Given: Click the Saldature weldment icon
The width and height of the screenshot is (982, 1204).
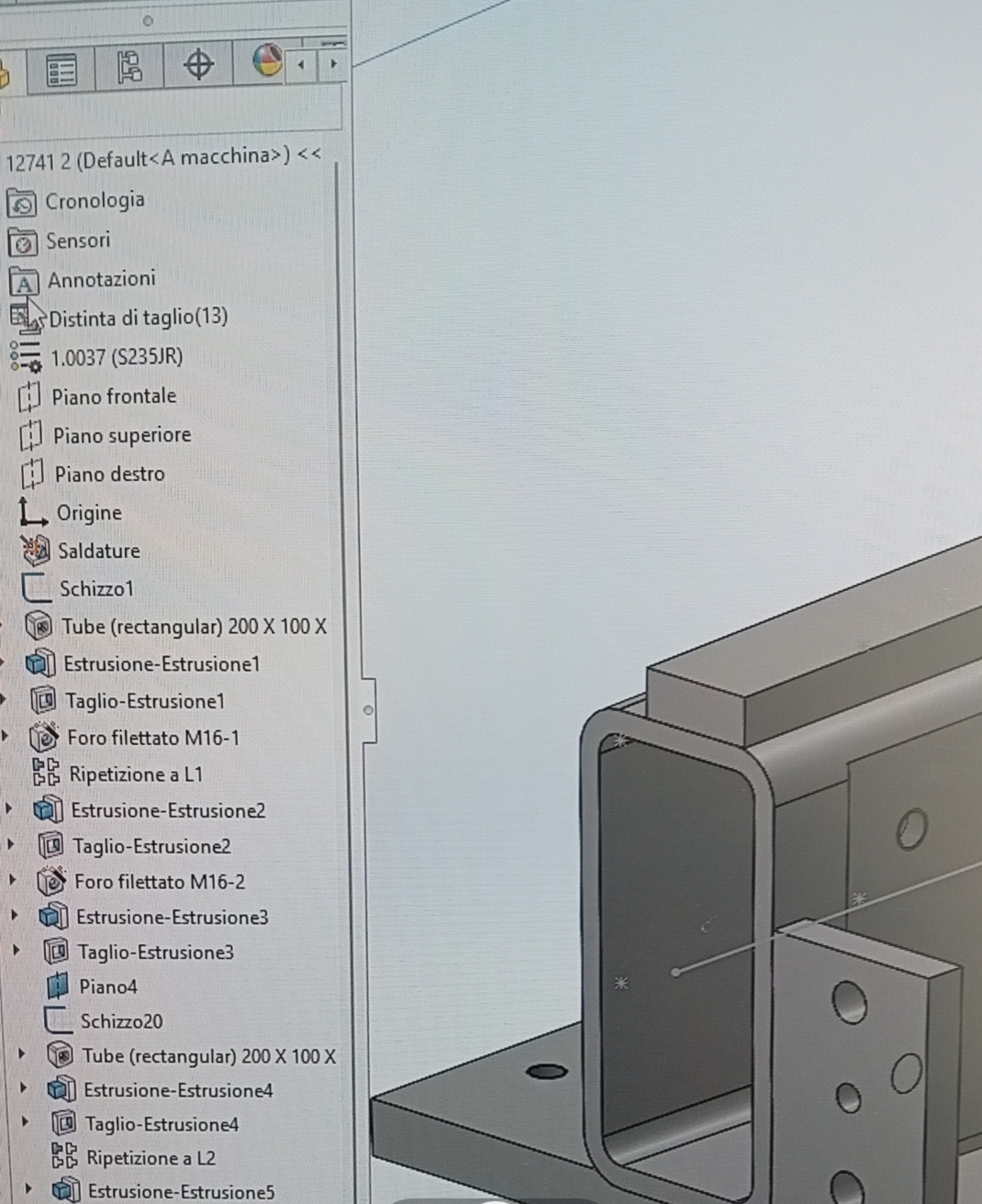Looking at the screenshot, I should click(x=36, y=551).
